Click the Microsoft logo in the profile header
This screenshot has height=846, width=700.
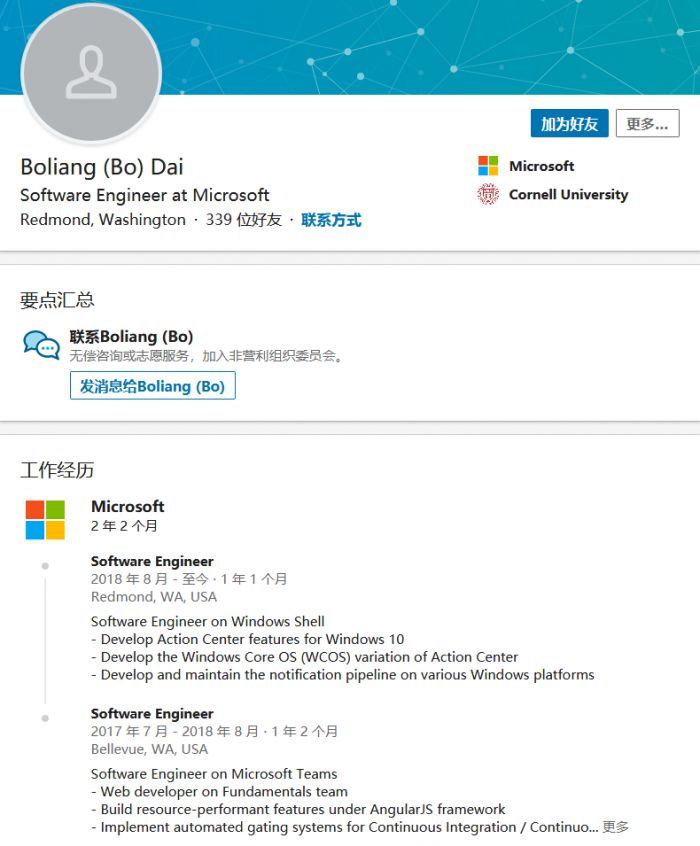pos(488,166)
